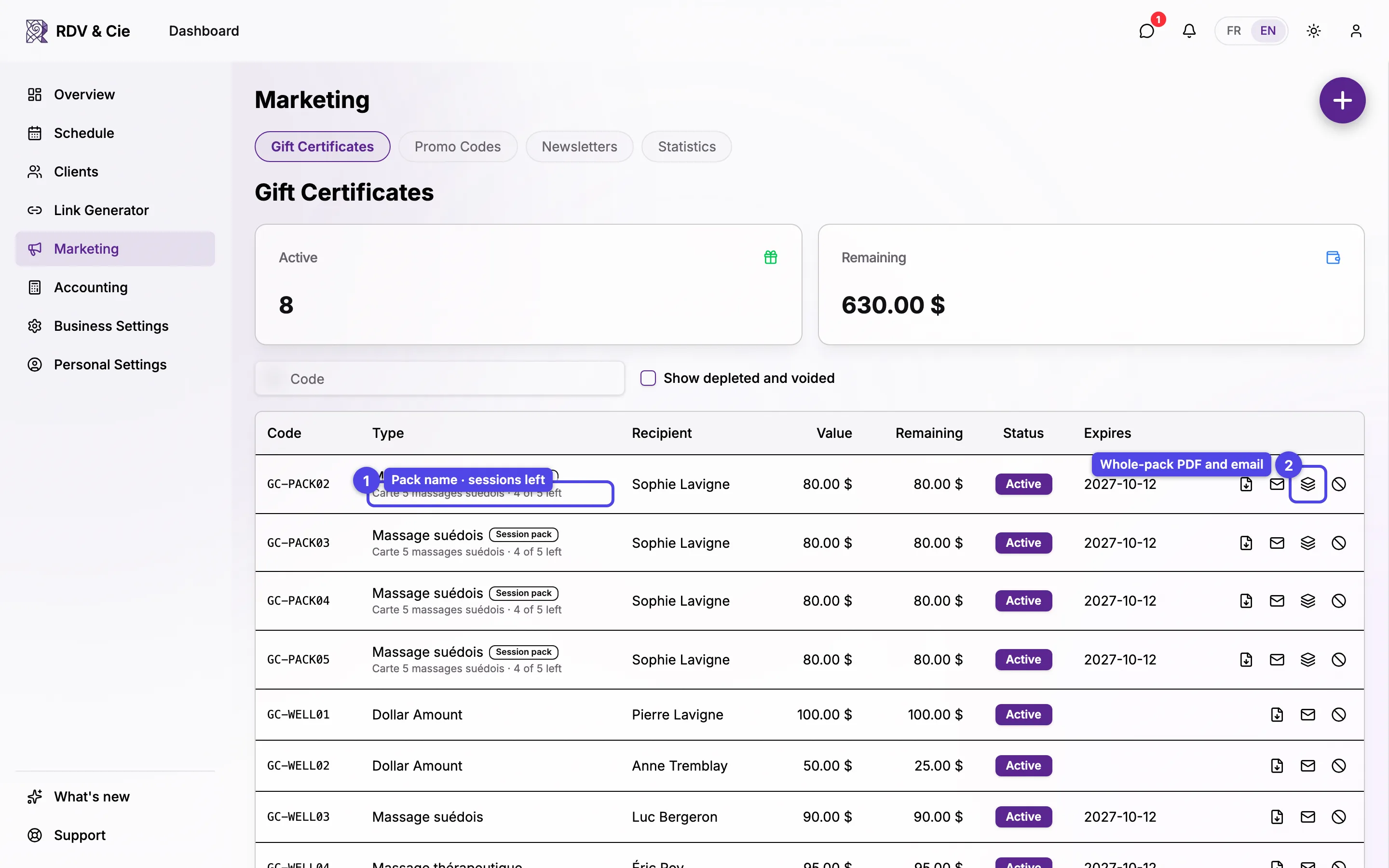Click recipient Luc Bergeron
This screenshot has width=1389, height=868.
coord(674,817)
